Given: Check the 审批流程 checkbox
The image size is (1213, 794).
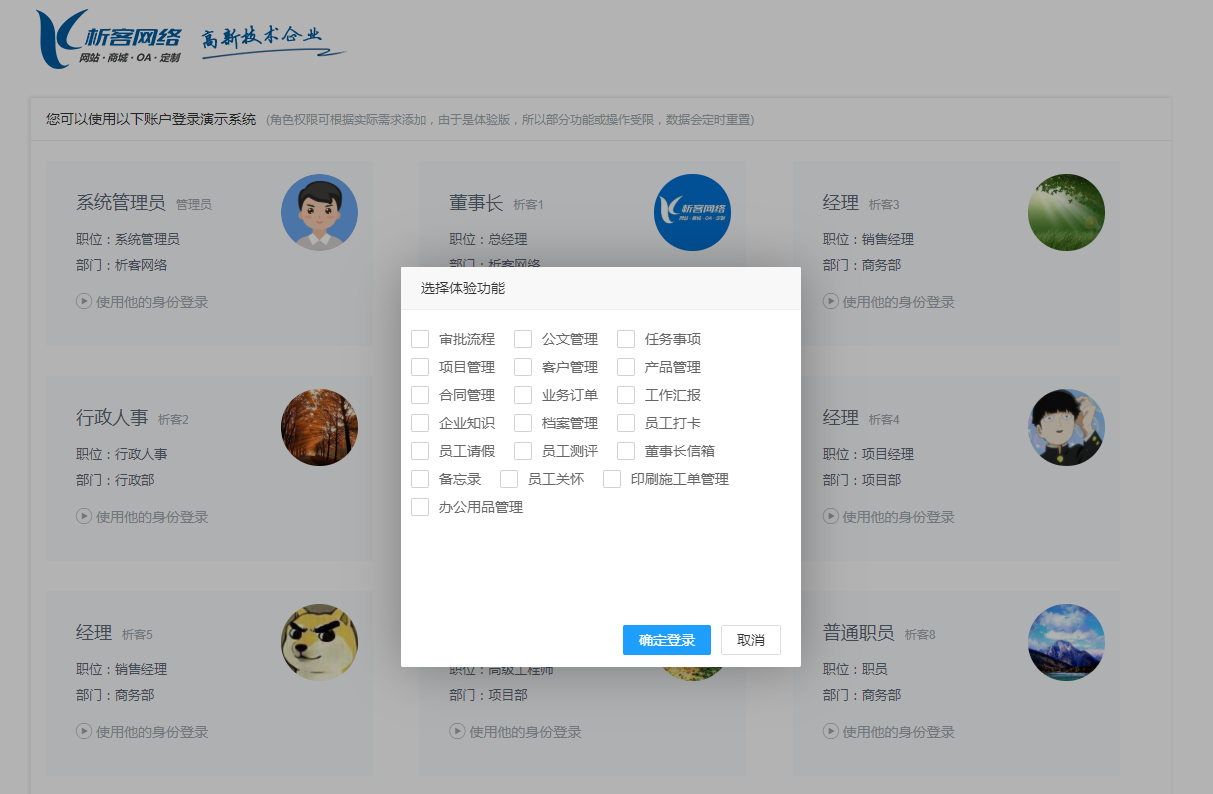Looking at the screenshot, I should click(420, 339).
